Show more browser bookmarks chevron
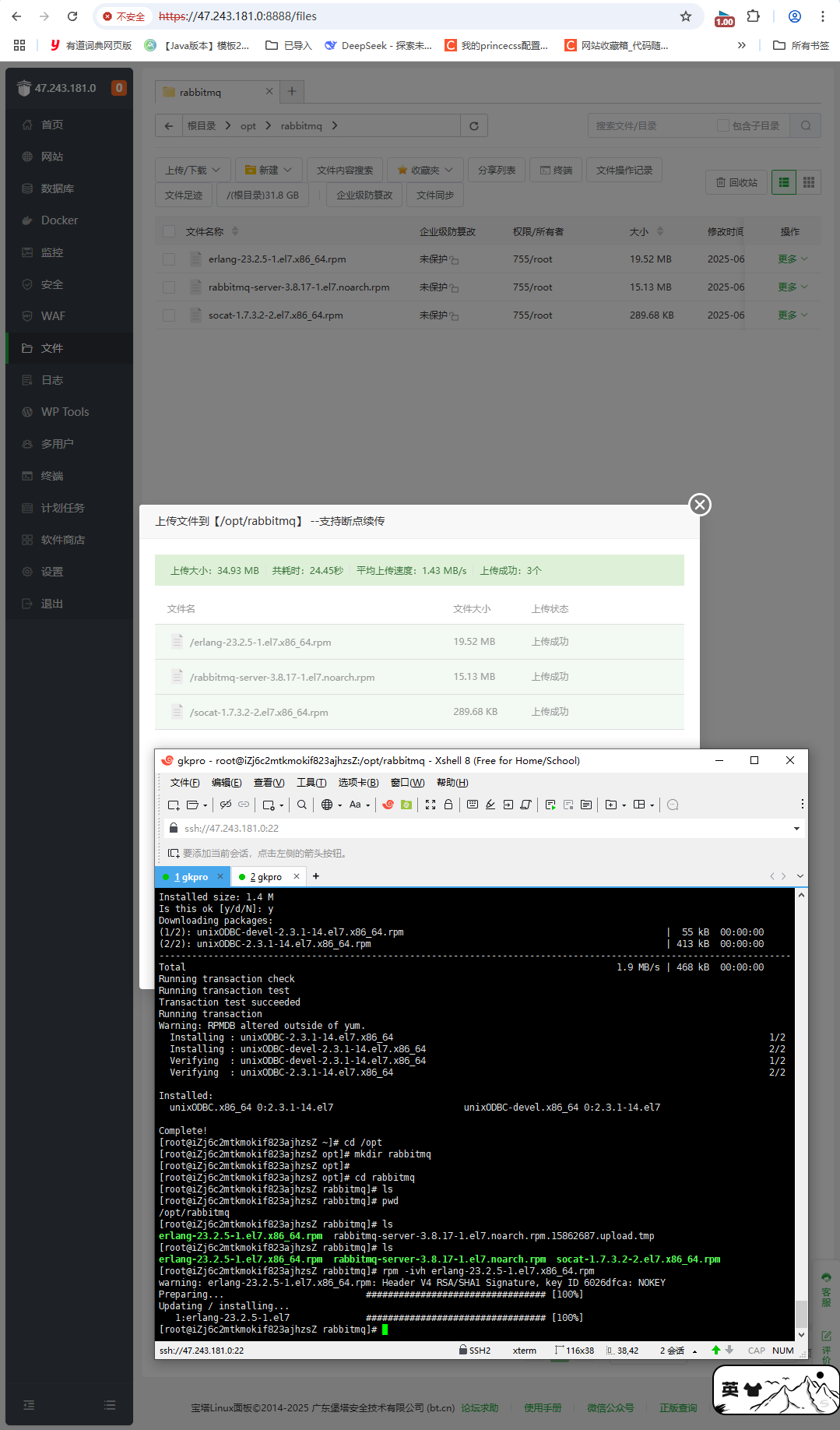Screen dimensions: 840x1430 tap(742, 45)
